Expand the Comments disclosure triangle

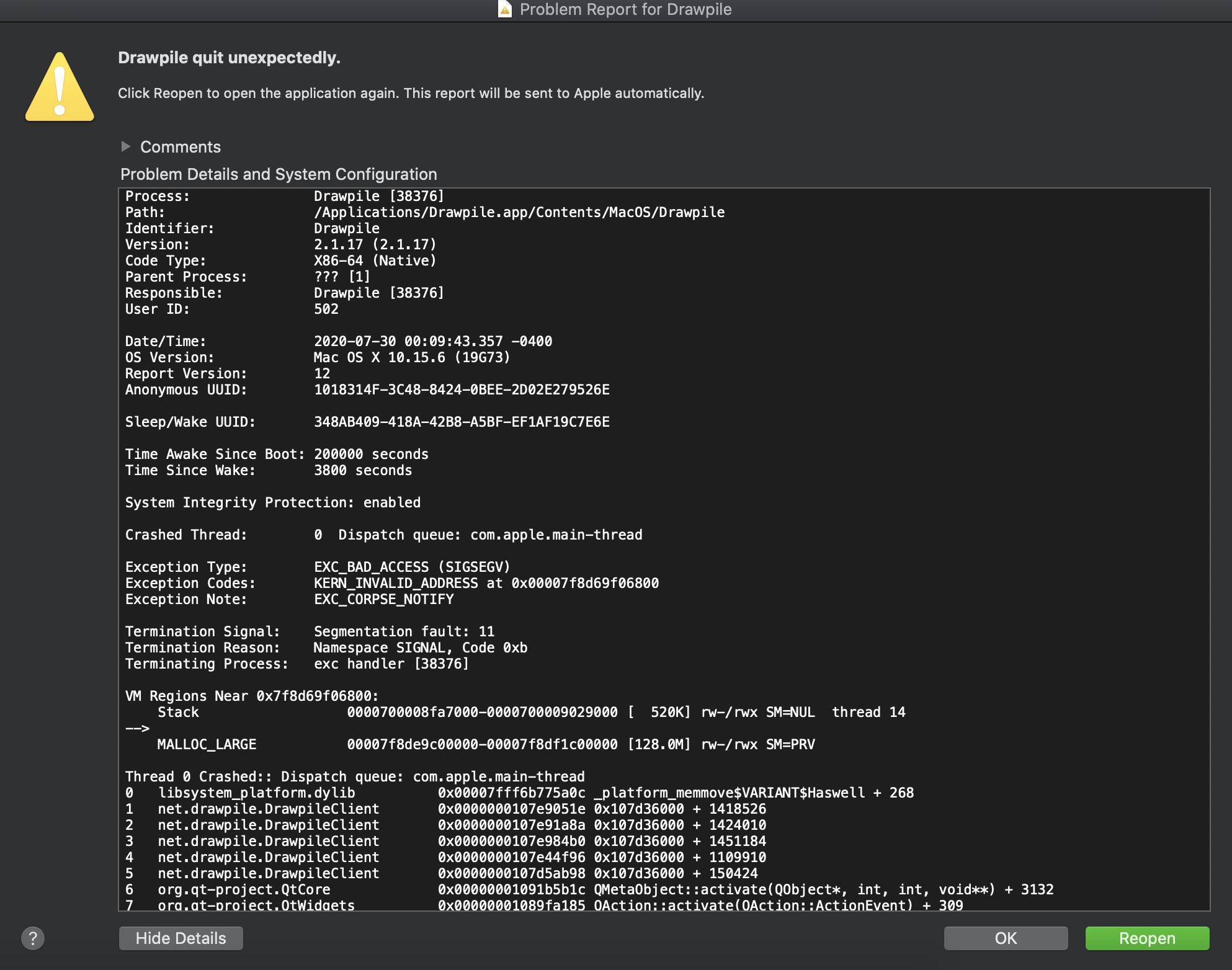[x=126, y=147]
